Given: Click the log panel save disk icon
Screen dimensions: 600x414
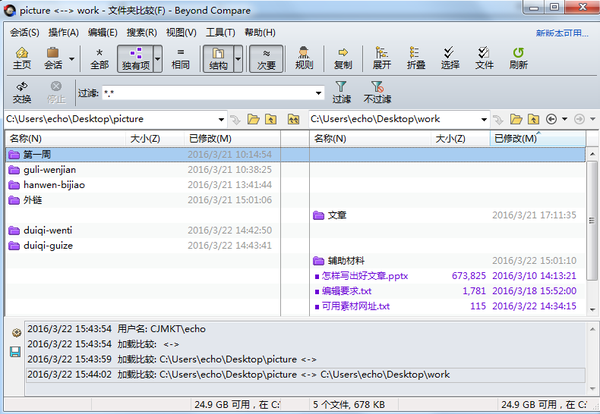Looking at the screenshot, I should click(15, 352).
